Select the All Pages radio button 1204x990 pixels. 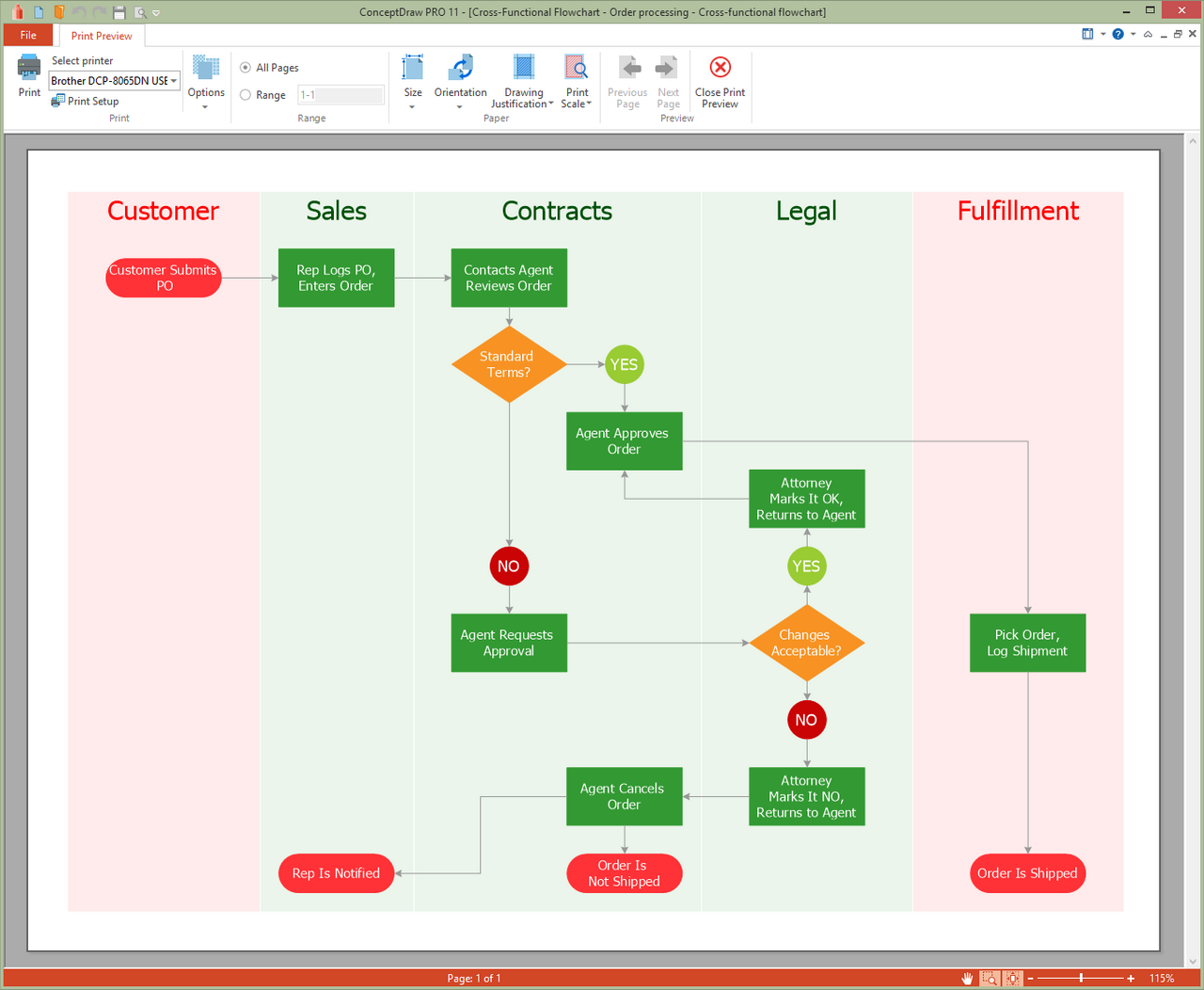246,68
